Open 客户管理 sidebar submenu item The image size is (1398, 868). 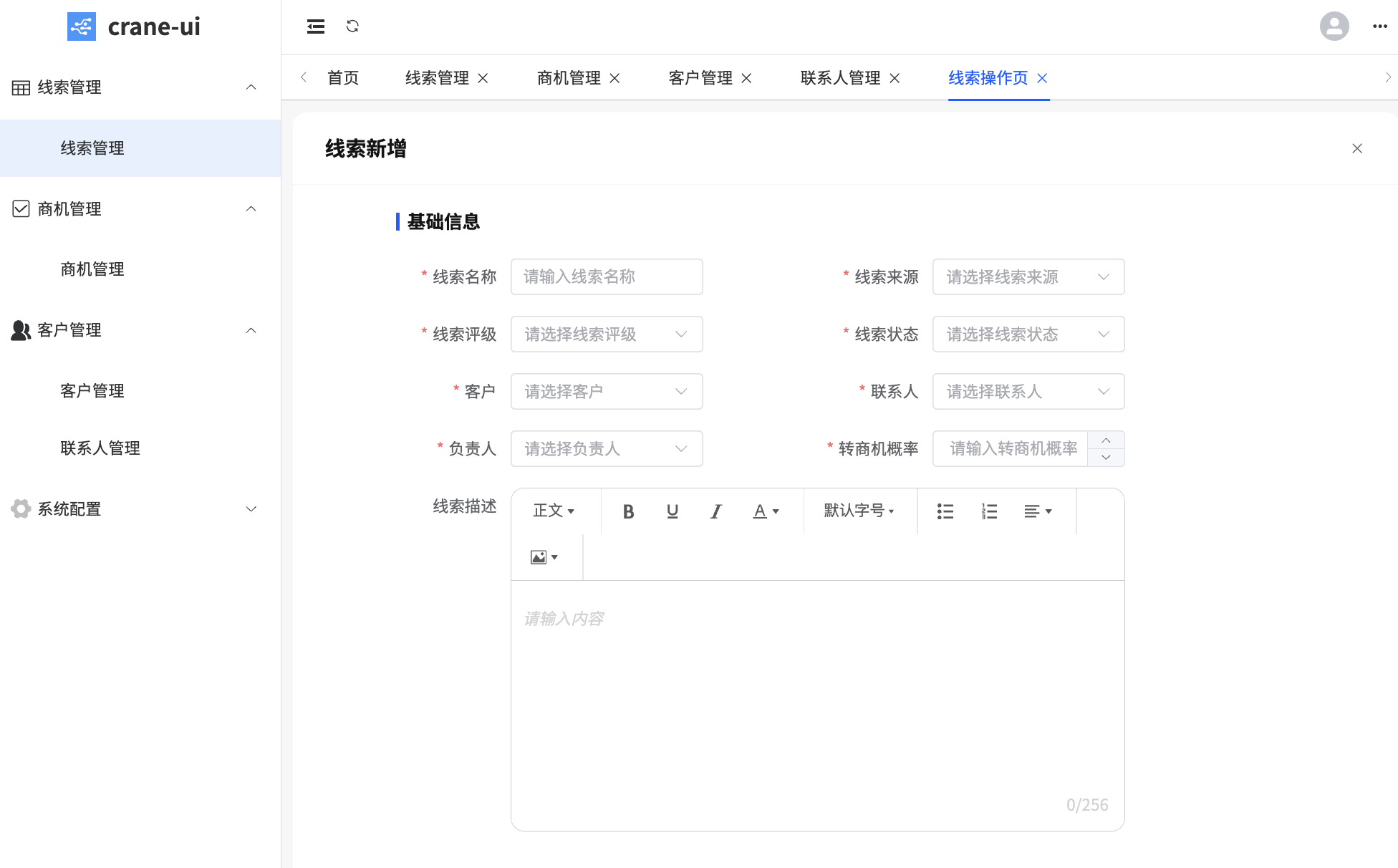point(140,391)
